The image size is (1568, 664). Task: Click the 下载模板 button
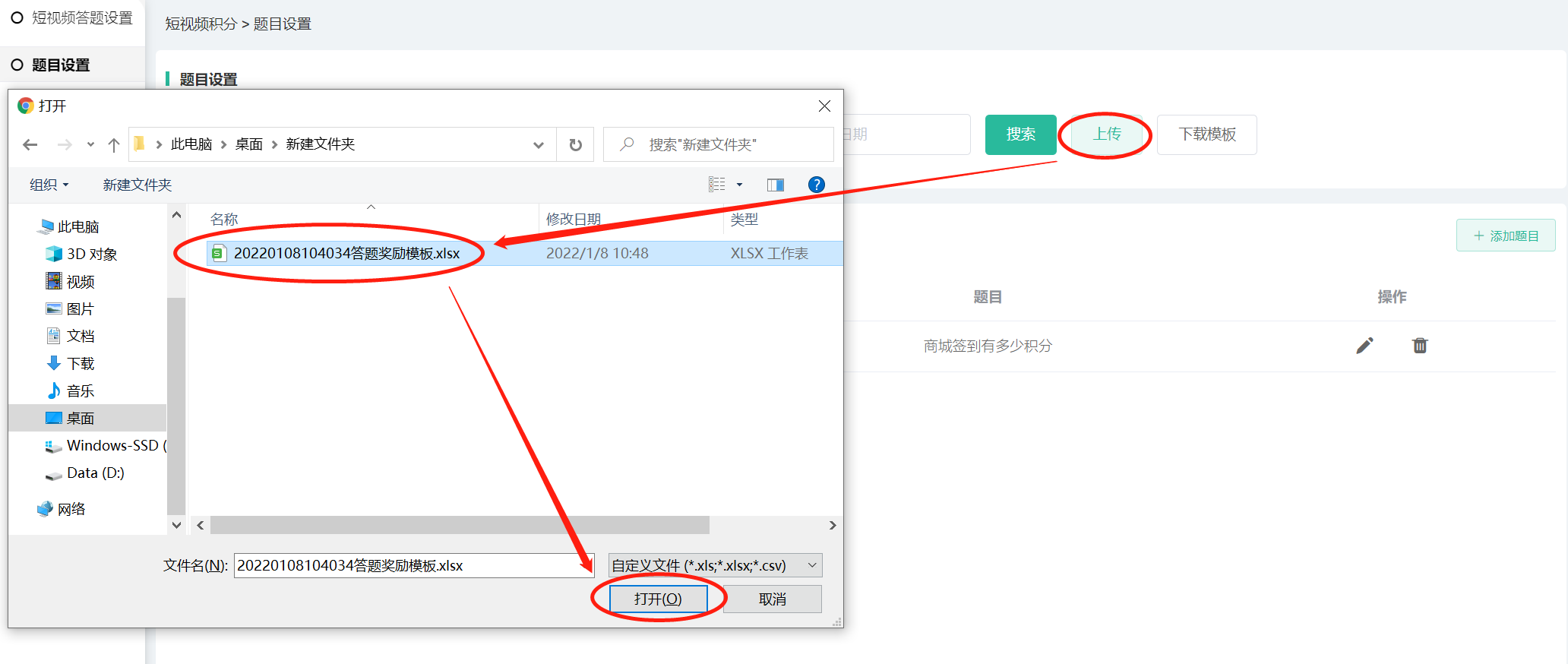point(1207,134)
